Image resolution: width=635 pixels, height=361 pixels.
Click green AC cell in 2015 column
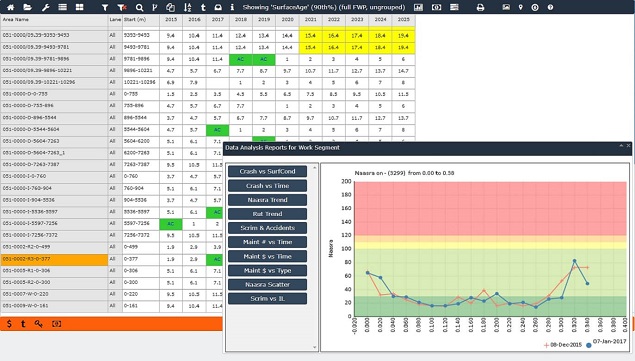tap(171, 224)
